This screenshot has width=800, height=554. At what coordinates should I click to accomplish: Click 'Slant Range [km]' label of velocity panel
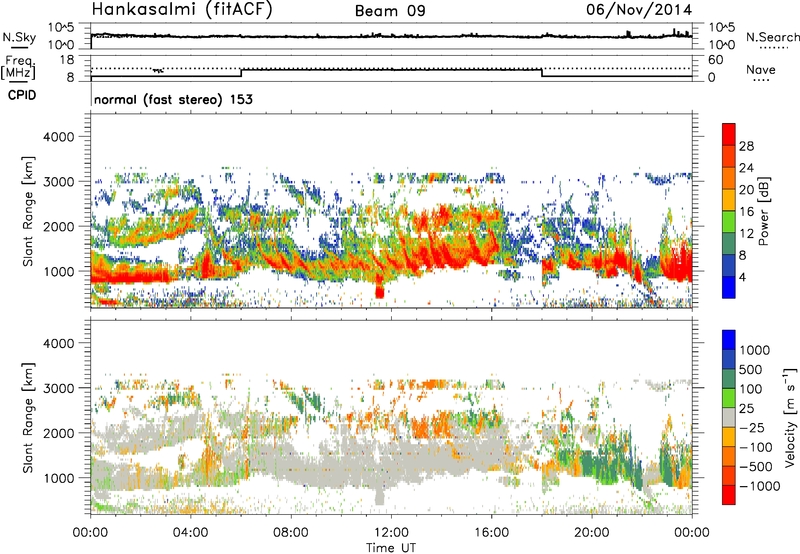(x=28, y=418)
